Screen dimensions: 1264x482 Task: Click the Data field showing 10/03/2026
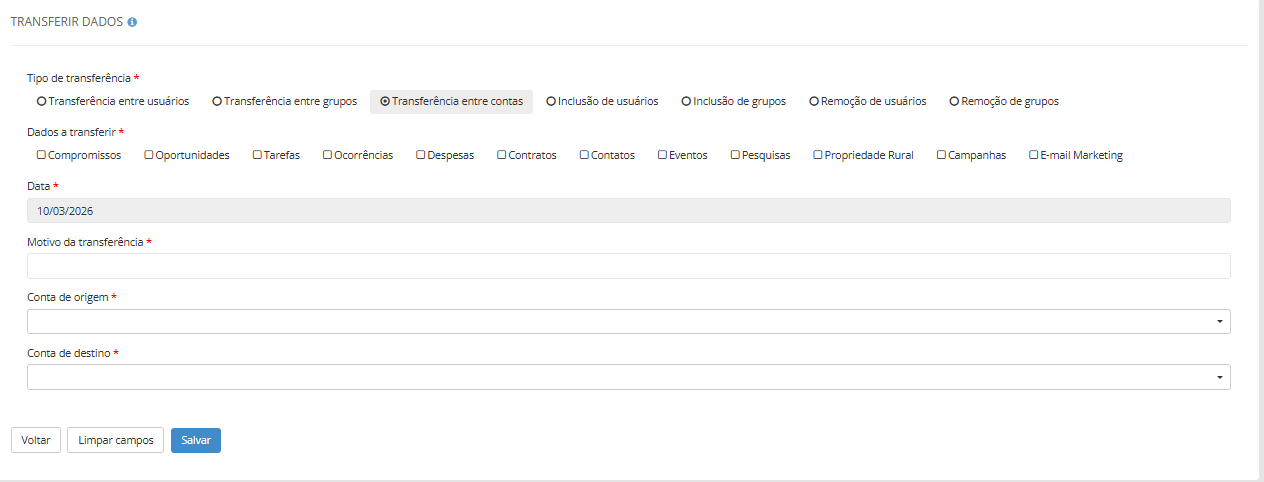pos(628,210)
